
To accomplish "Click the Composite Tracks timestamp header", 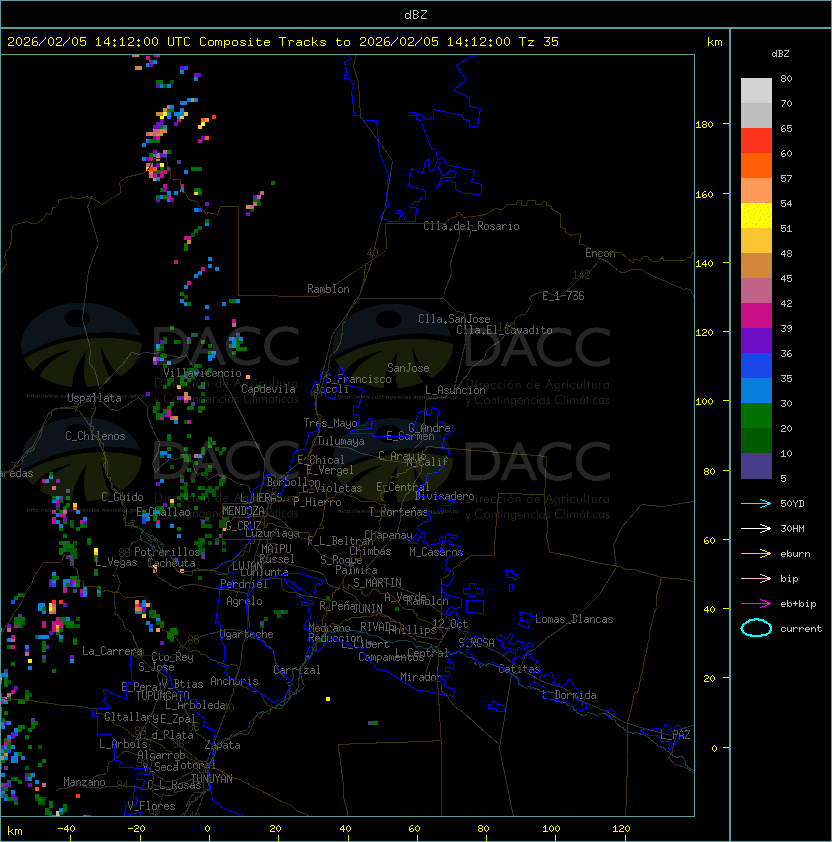I will [x=283, y=42].
